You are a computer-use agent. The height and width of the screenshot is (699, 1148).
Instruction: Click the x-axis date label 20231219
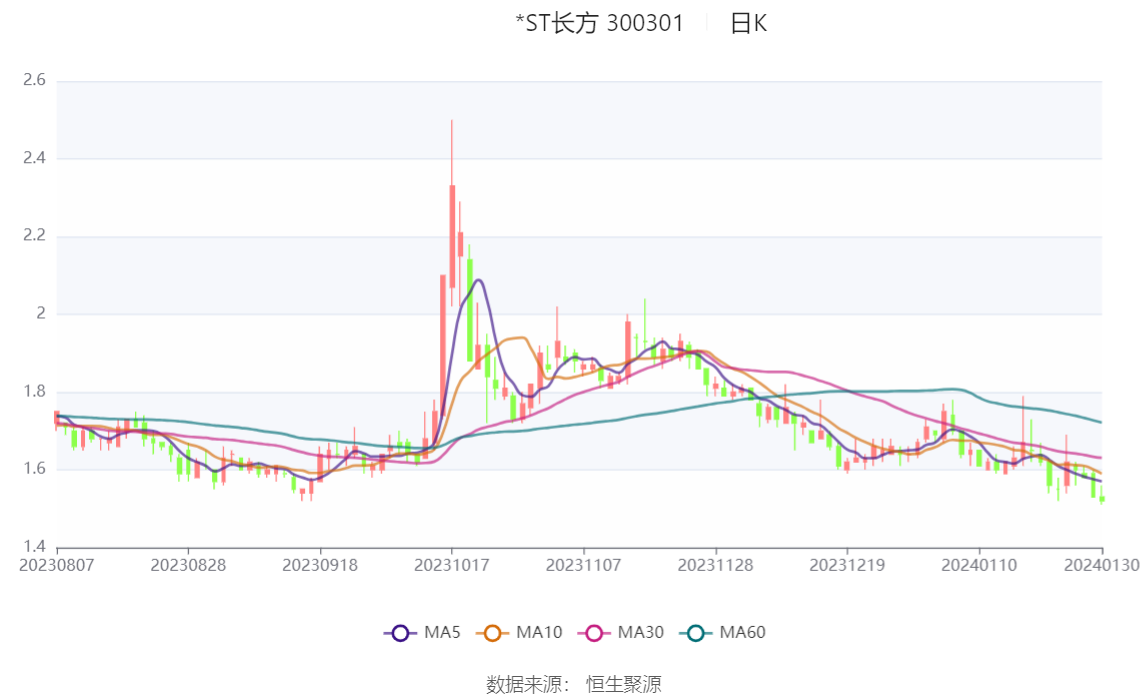point(847,566)
